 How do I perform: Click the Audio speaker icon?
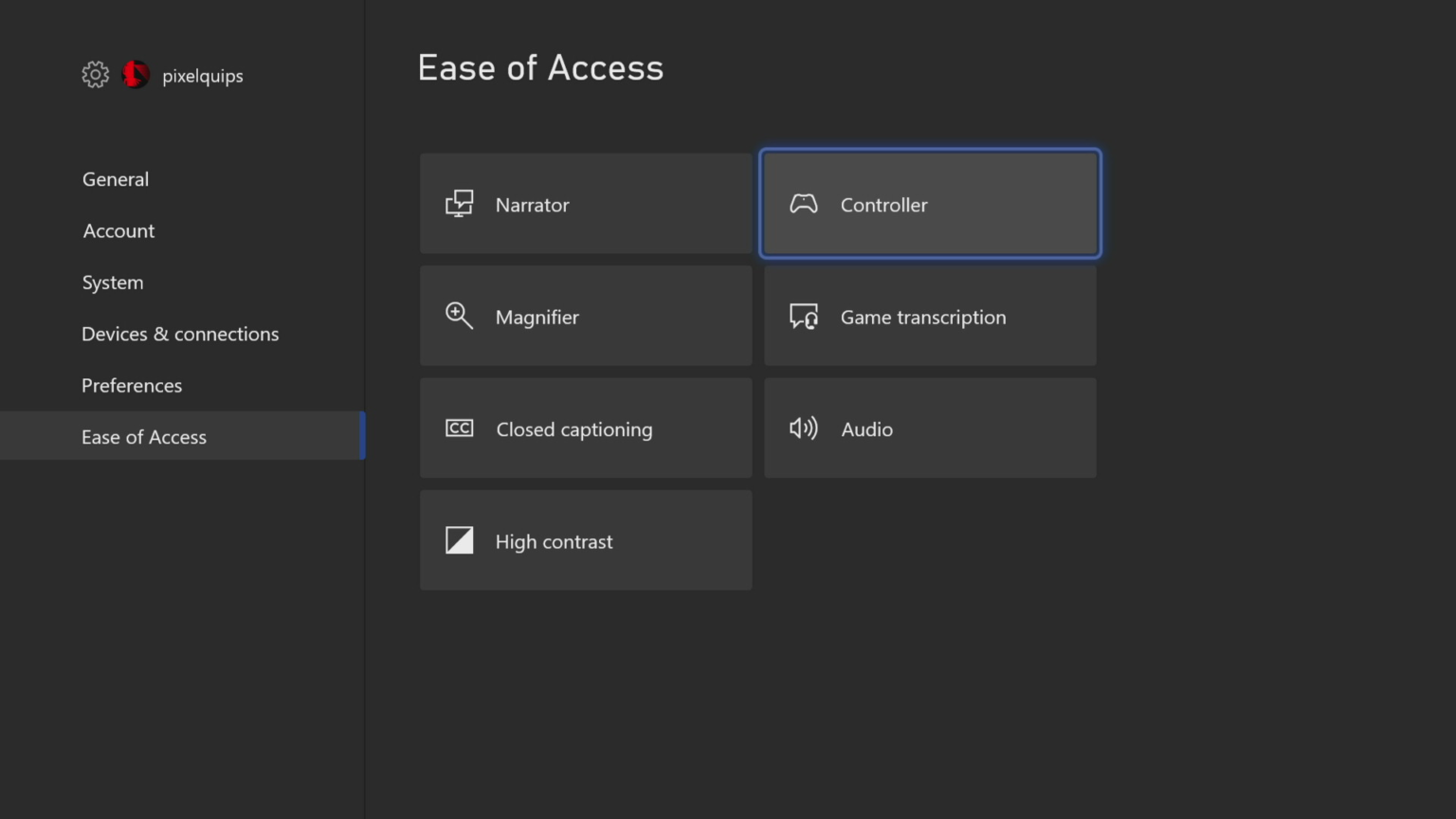pos(803,428)
